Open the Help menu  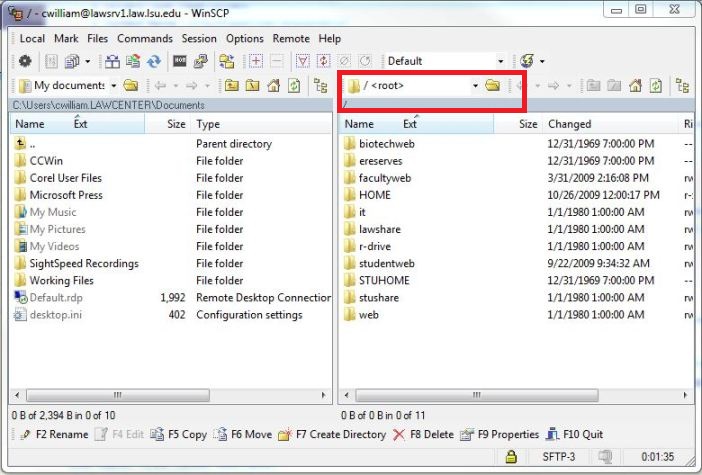click(x=330, y=39)
